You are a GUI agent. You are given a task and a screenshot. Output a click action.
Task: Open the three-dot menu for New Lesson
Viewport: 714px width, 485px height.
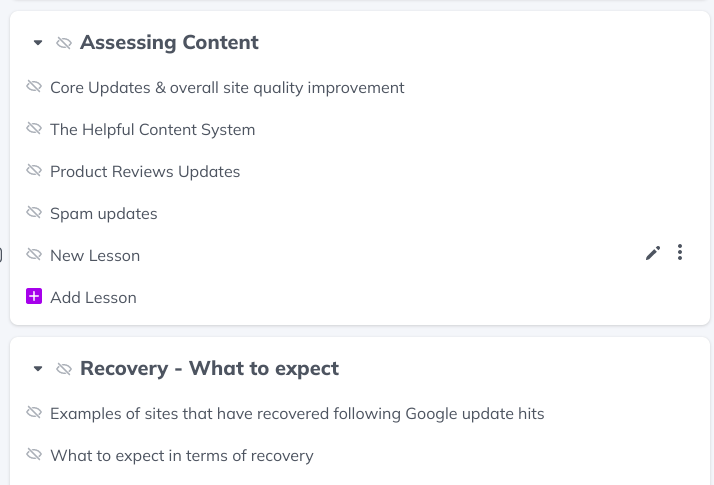(680, 252)
